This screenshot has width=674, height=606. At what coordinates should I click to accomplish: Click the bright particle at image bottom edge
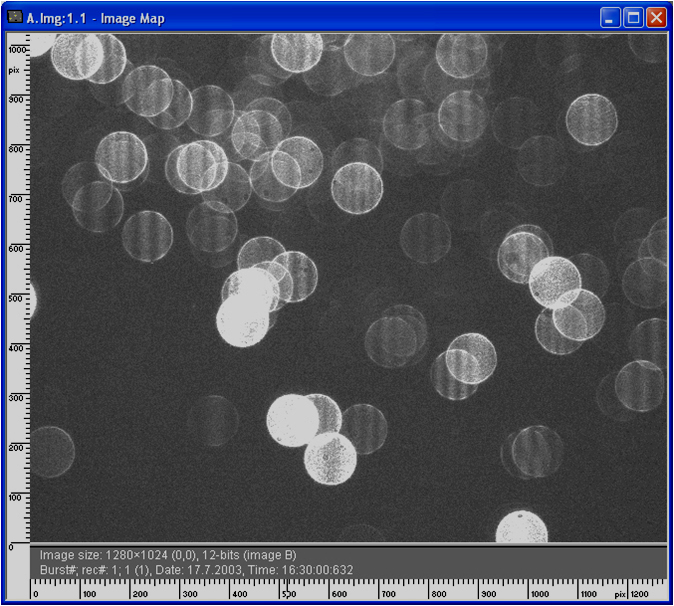point(521,526)
